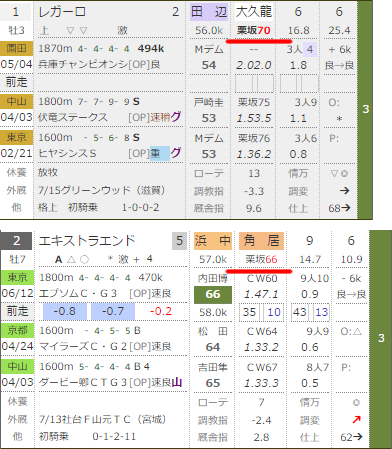Click the time 1.47.1
Screen dimensions: 392x449
coord(261,294)
